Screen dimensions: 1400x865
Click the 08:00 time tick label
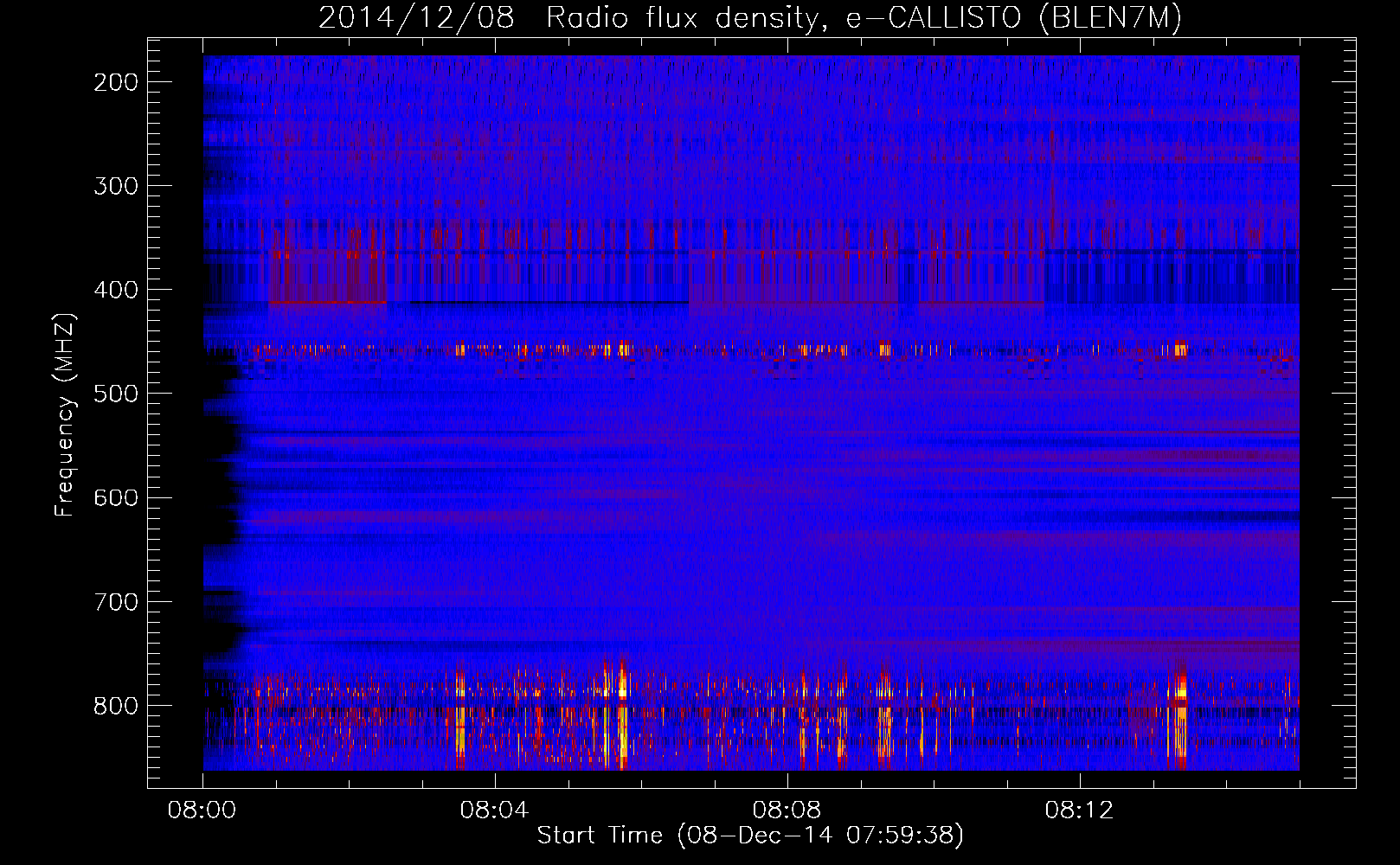202,811
